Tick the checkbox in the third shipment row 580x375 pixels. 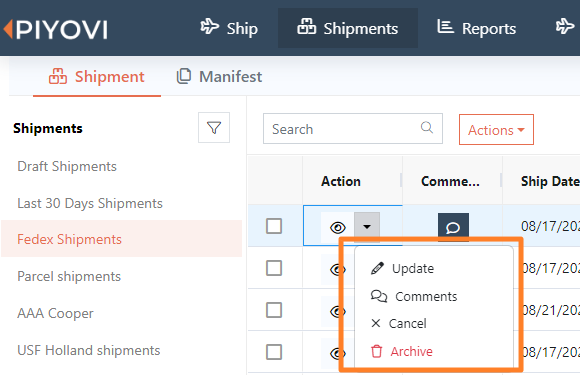274,310
